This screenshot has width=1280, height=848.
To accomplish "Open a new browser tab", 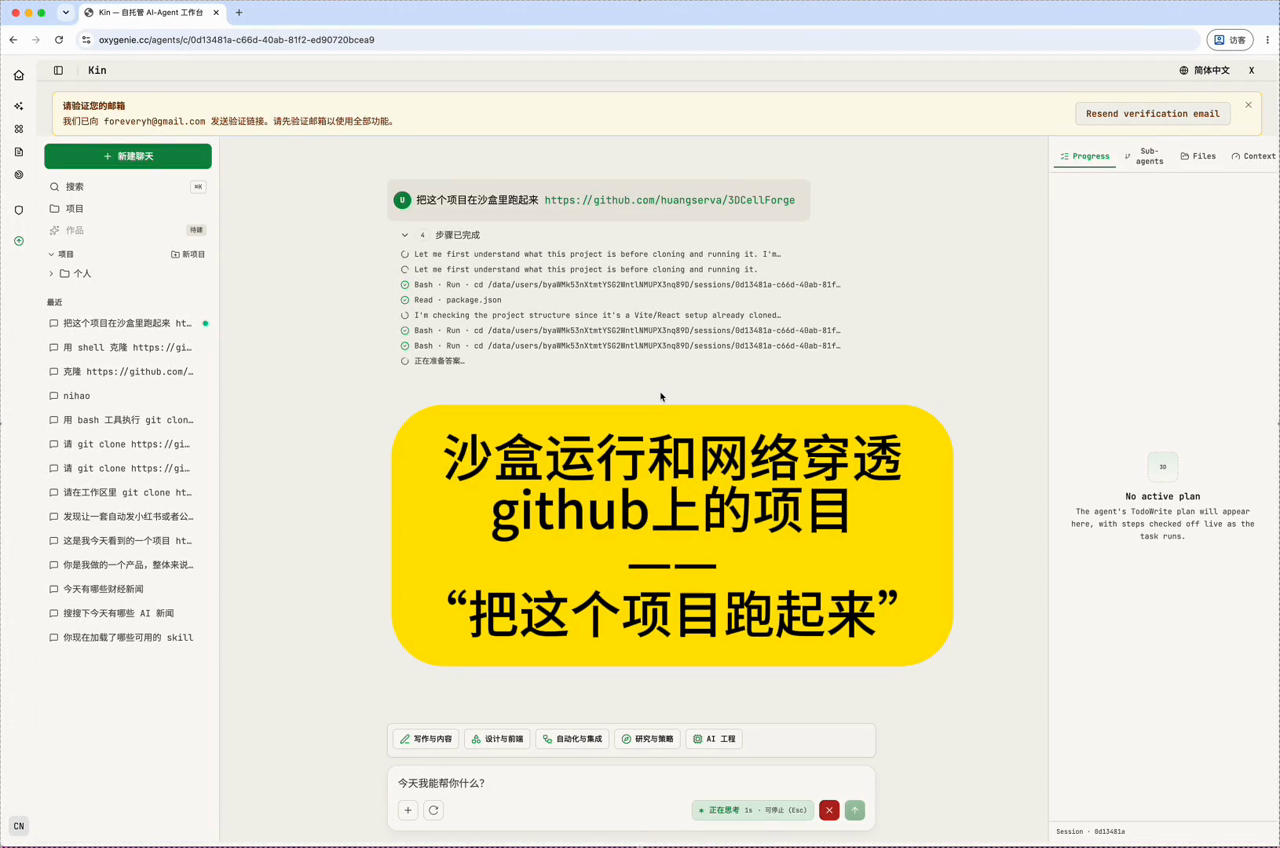I will point(239,13).
